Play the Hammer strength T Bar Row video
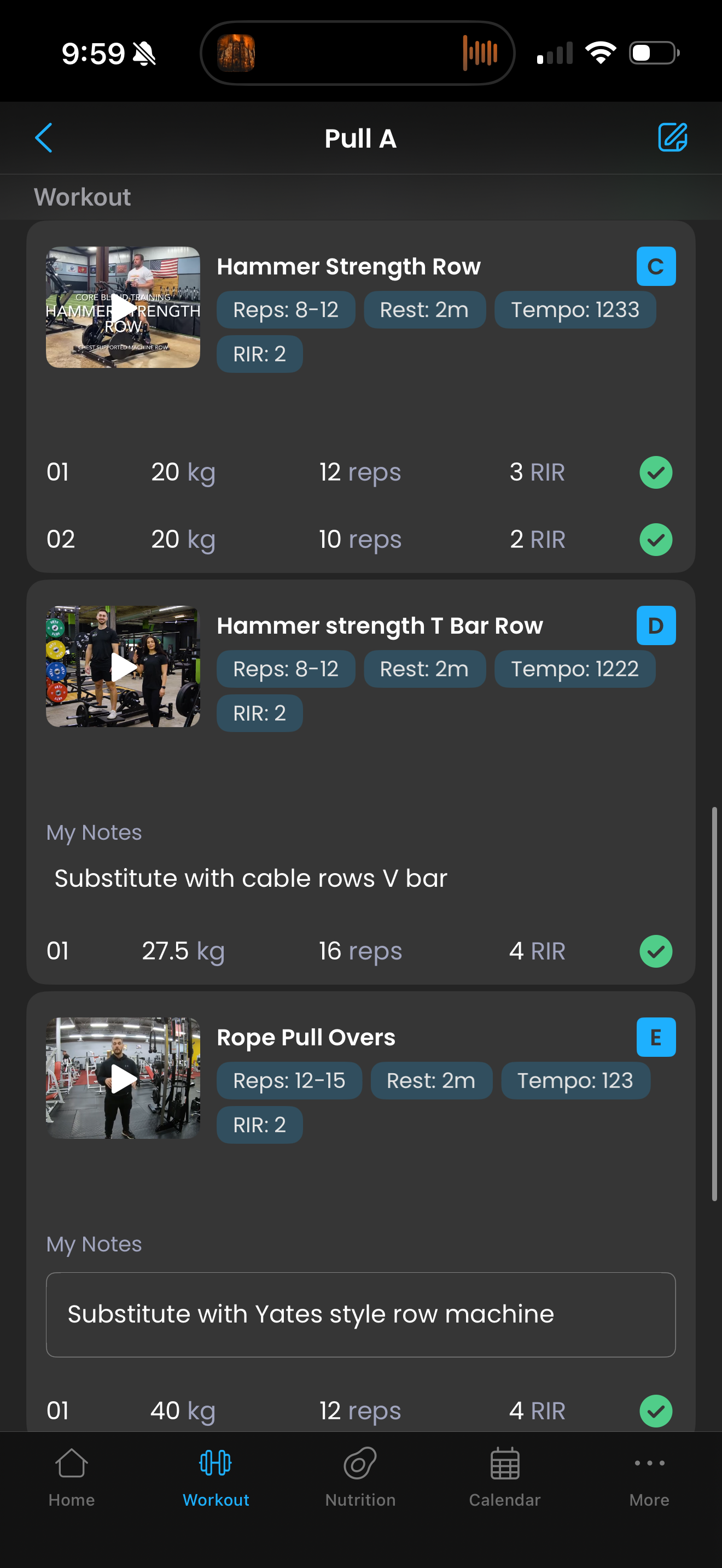This screenshot has height=1568, width=722. coord(123,666)
